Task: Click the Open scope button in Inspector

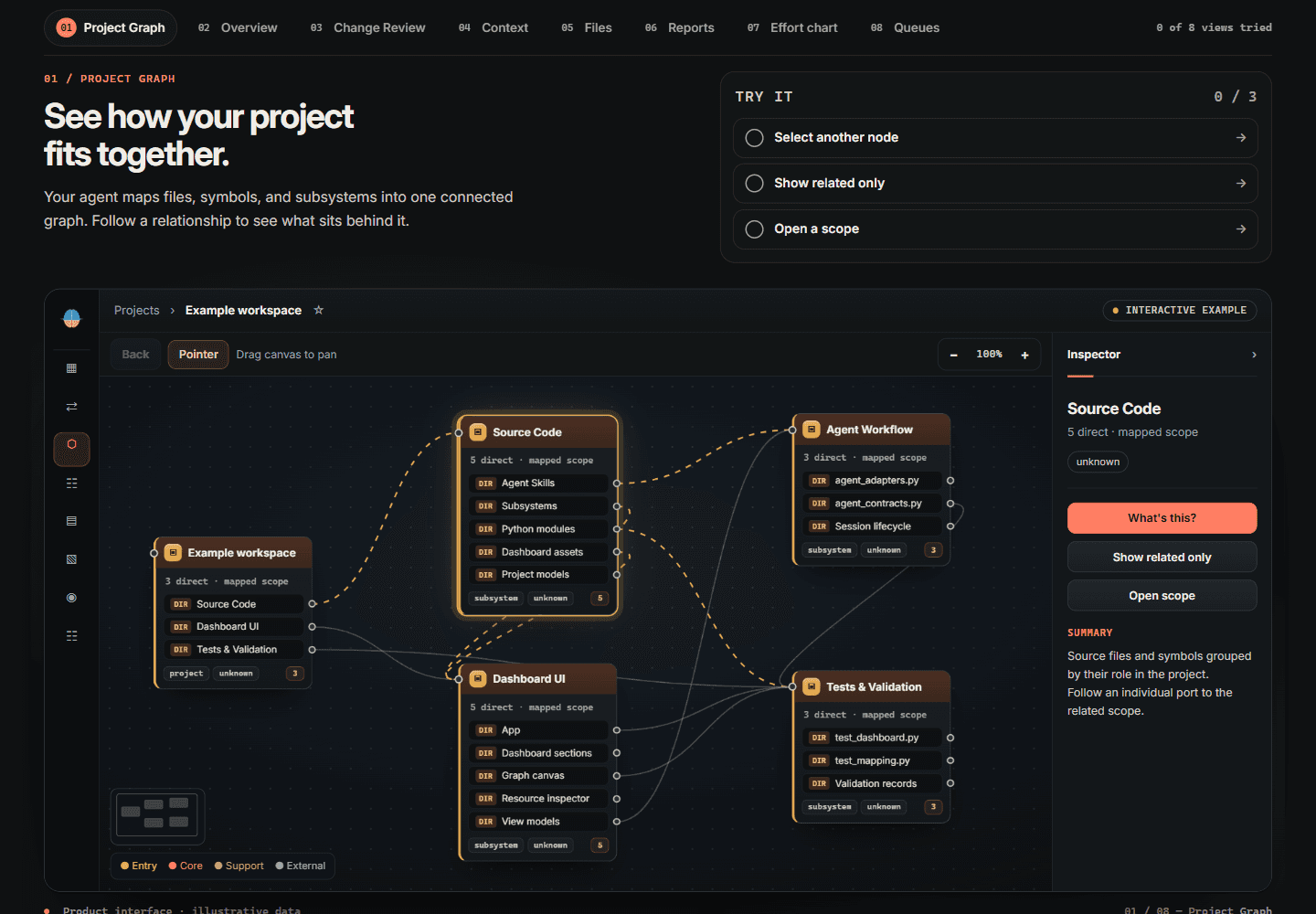Action: [1162, 596]
